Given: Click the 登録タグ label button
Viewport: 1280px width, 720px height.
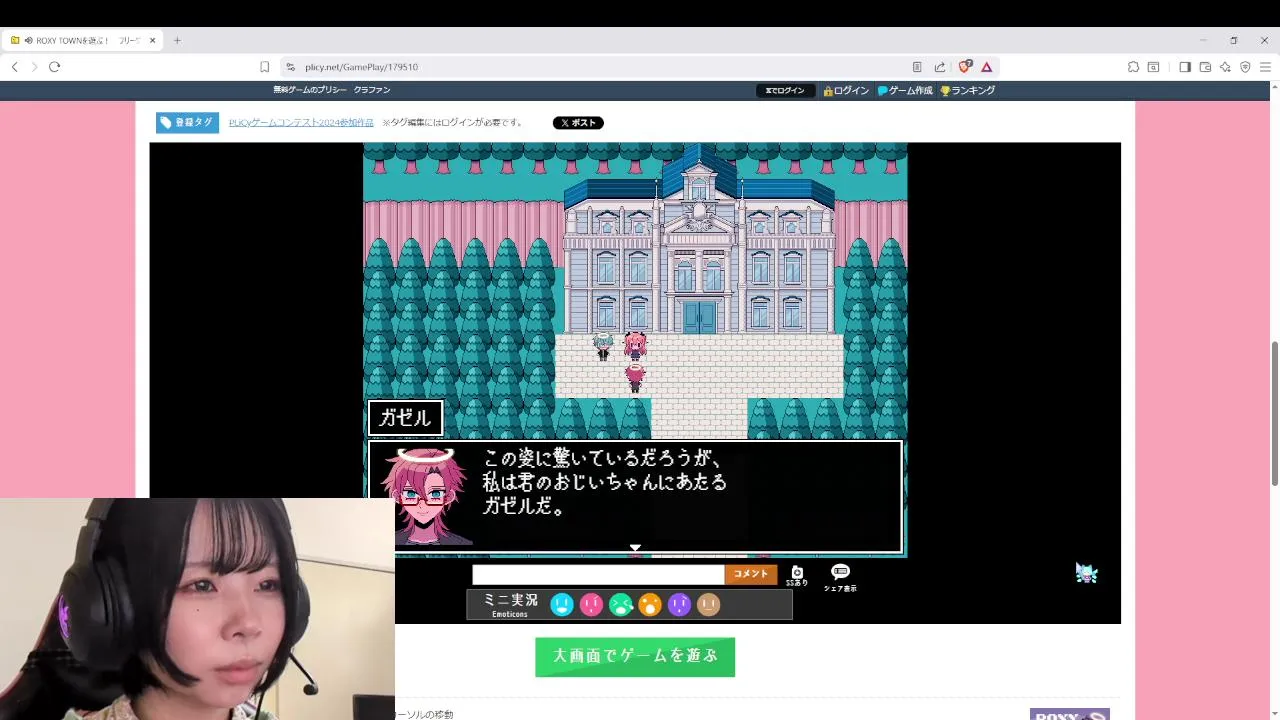Looking at the screenshot, I should pyautogui.click(x=187, y=123).
